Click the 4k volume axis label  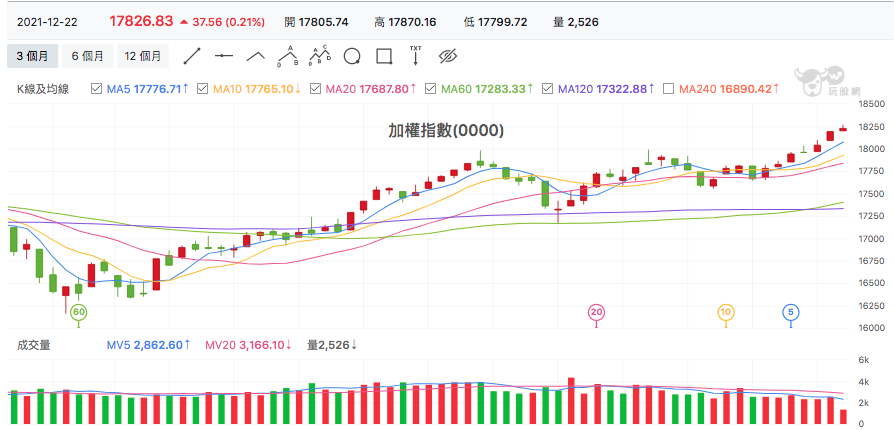click(863, 382)
